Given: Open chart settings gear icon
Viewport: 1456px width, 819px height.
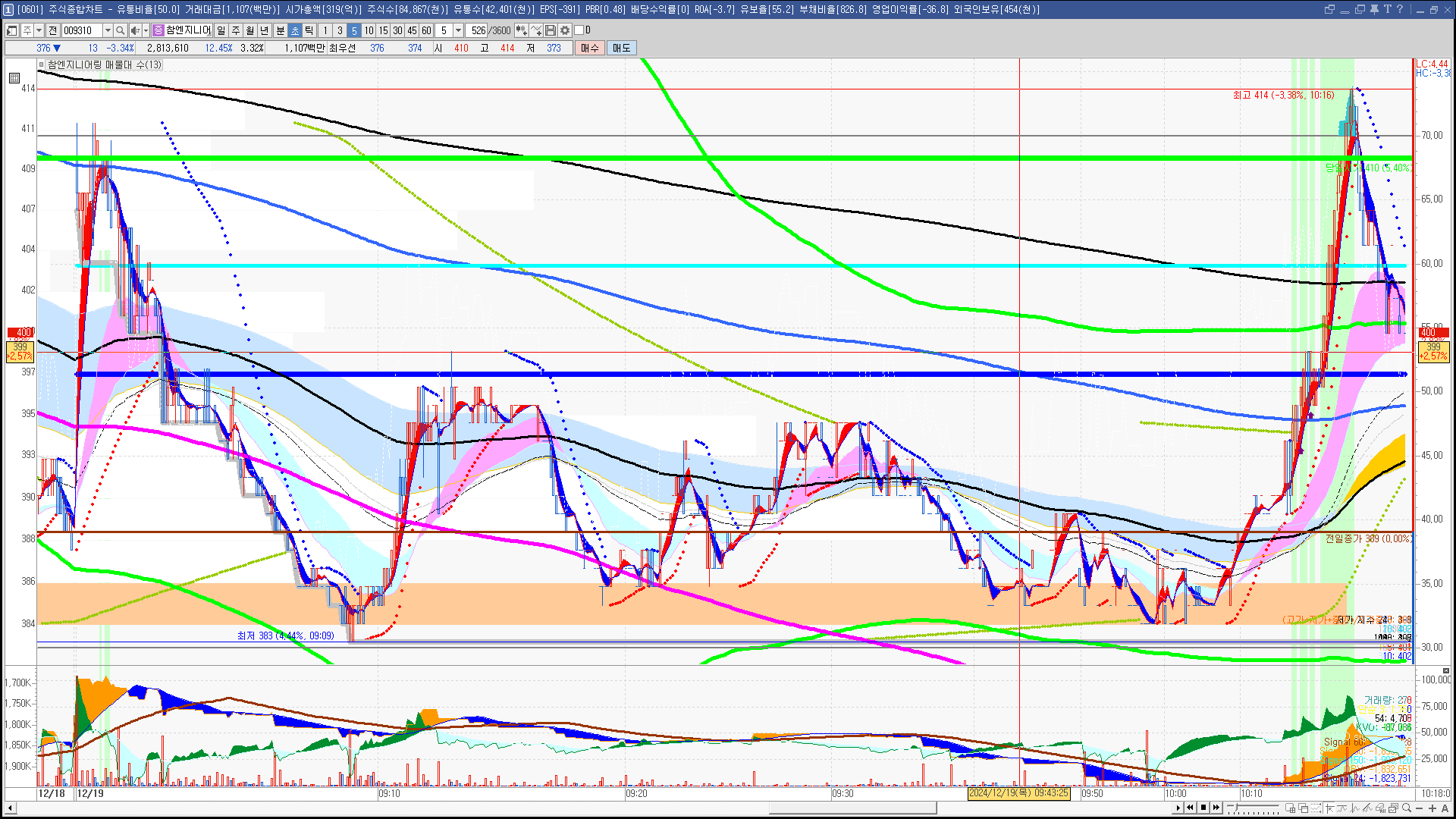Looking at the screenshot, I should pos(565,30).
